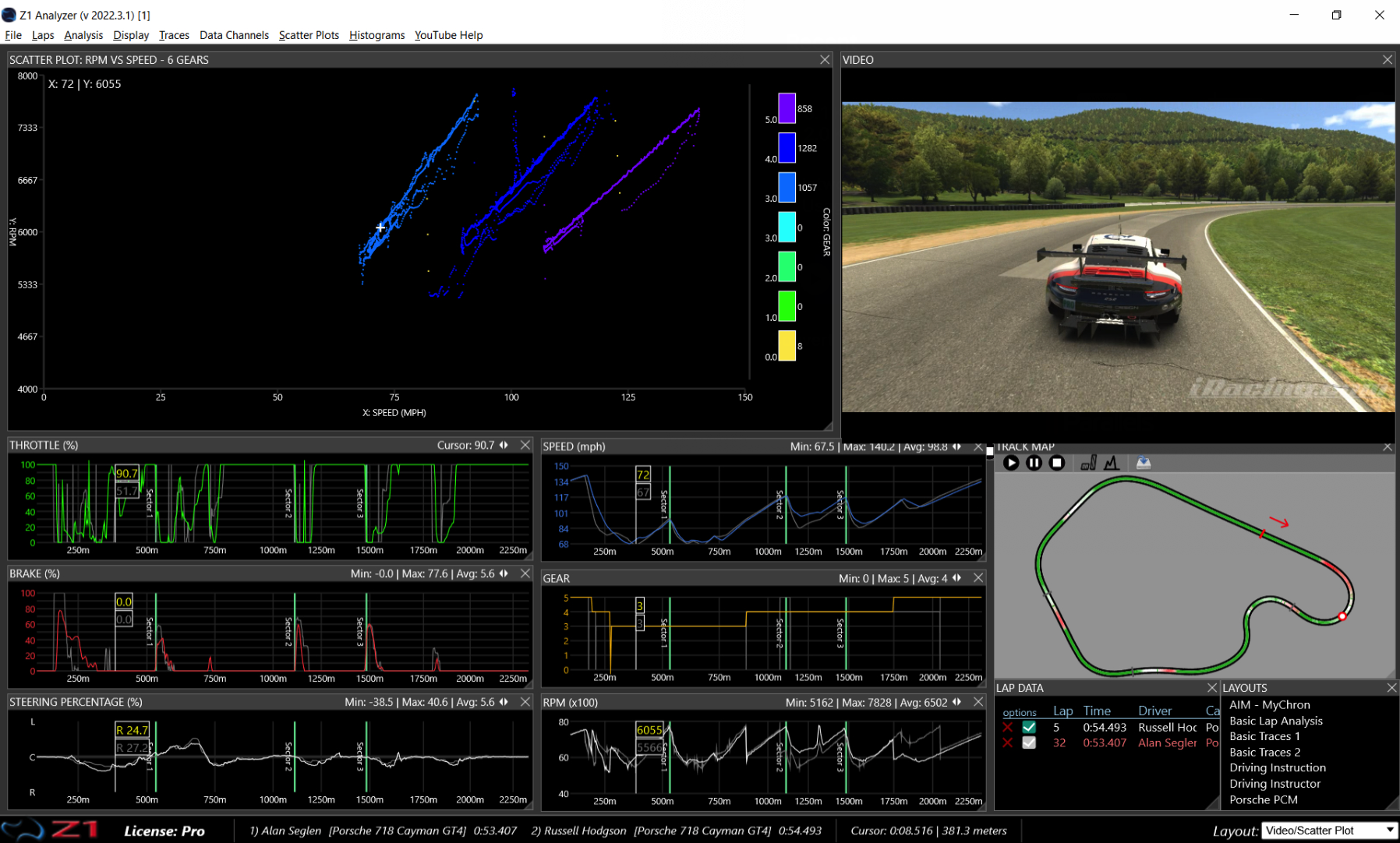Stop the track map playback

point(1056,463)
